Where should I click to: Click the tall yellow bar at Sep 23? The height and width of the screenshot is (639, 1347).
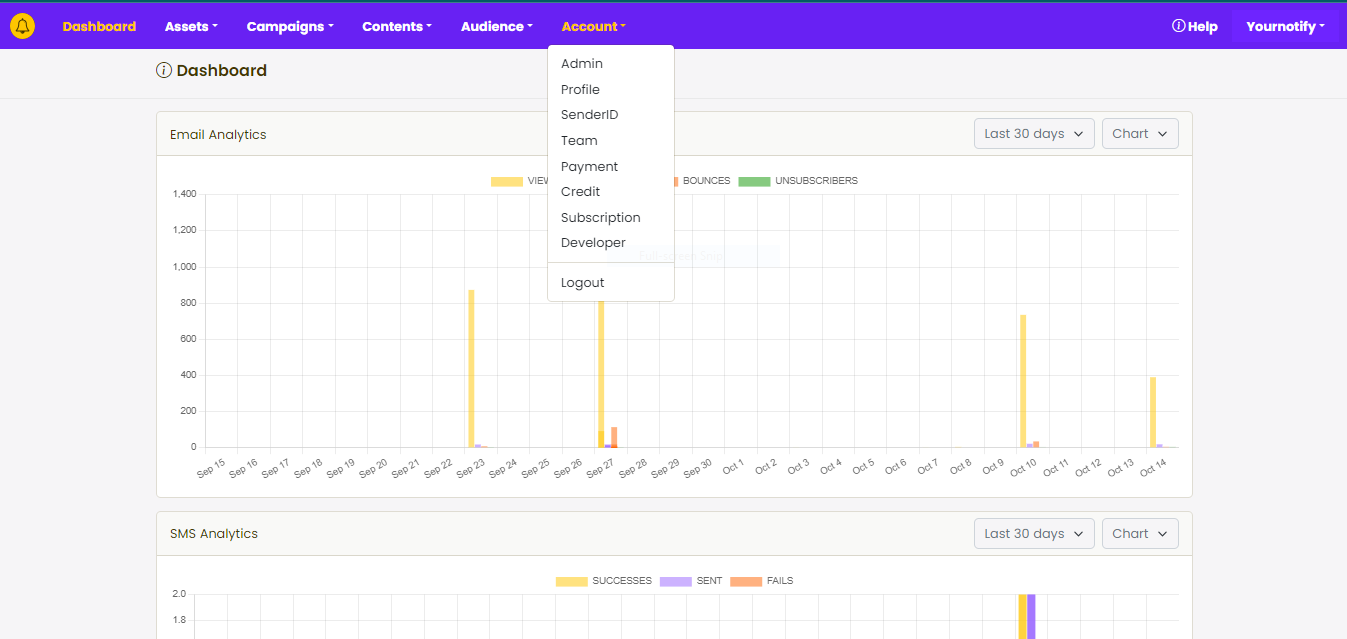point(471,369)
